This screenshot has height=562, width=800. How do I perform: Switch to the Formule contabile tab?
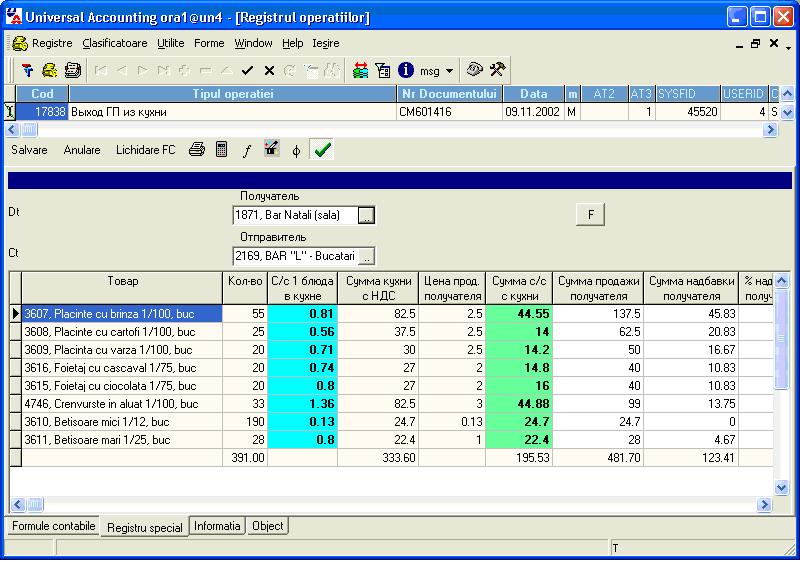click(54, 526)
